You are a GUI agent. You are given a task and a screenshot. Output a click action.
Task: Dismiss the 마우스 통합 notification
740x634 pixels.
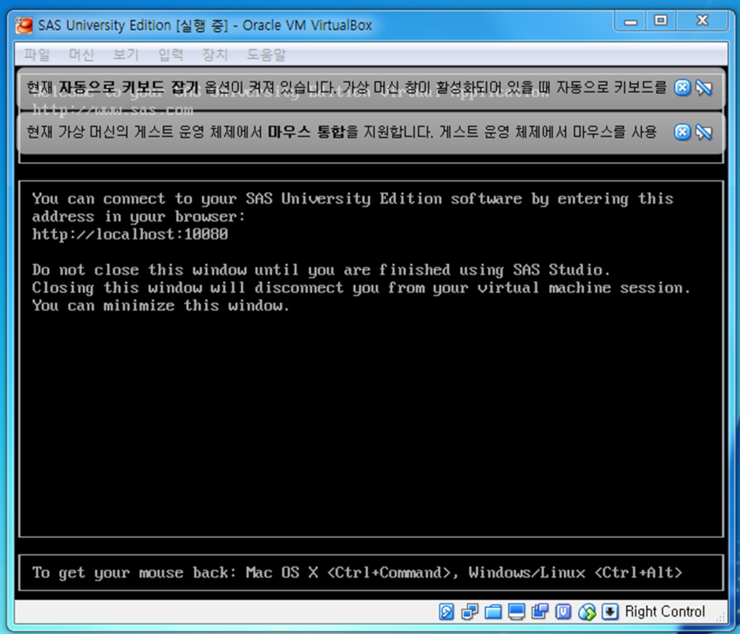pos(682,132)
